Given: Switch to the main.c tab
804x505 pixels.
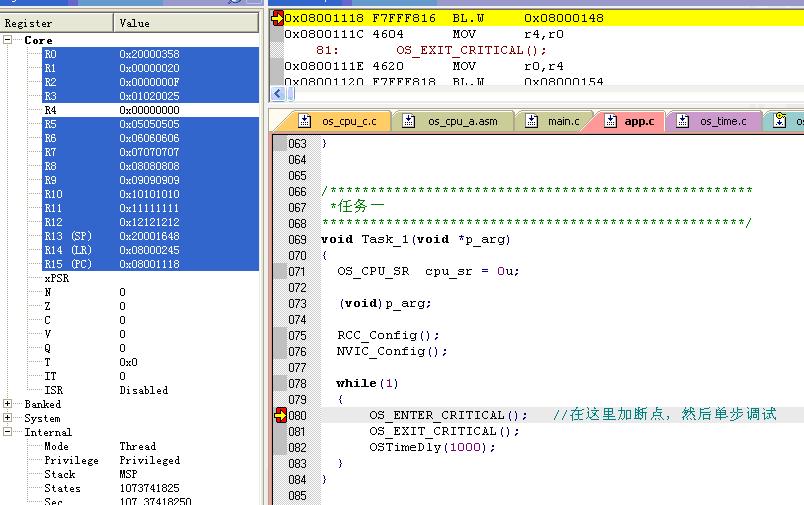Looking at the screenshot, I should point(553,122).
